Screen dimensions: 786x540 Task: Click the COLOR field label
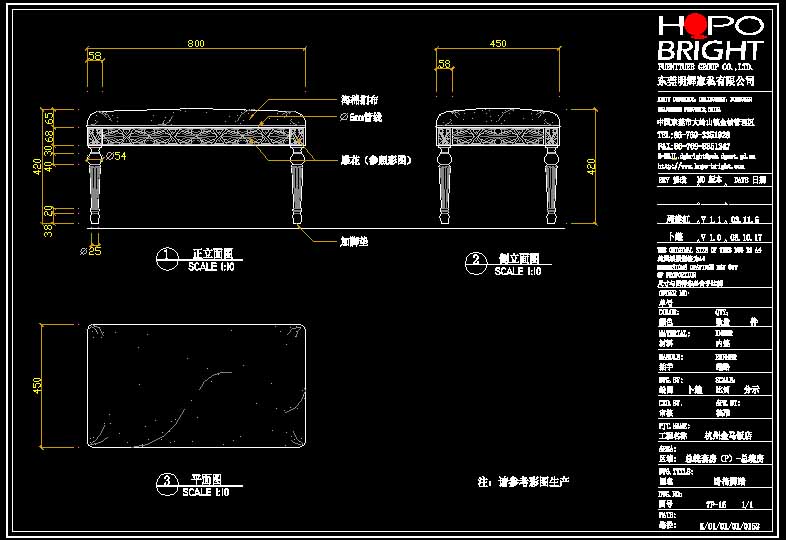click(x=669, y=312)
